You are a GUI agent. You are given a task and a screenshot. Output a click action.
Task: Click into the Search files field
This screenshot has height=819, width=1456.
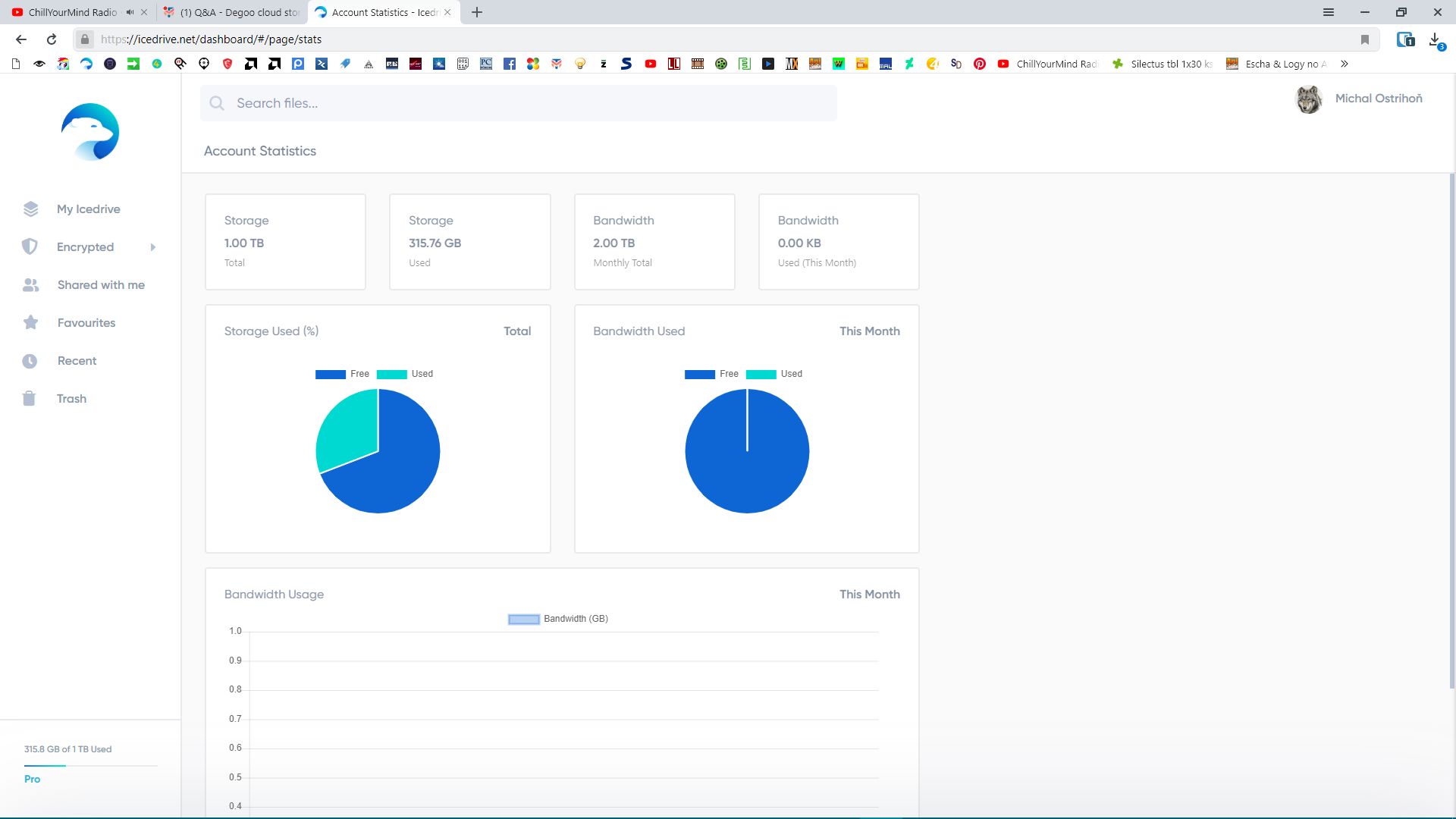point(531,103)
